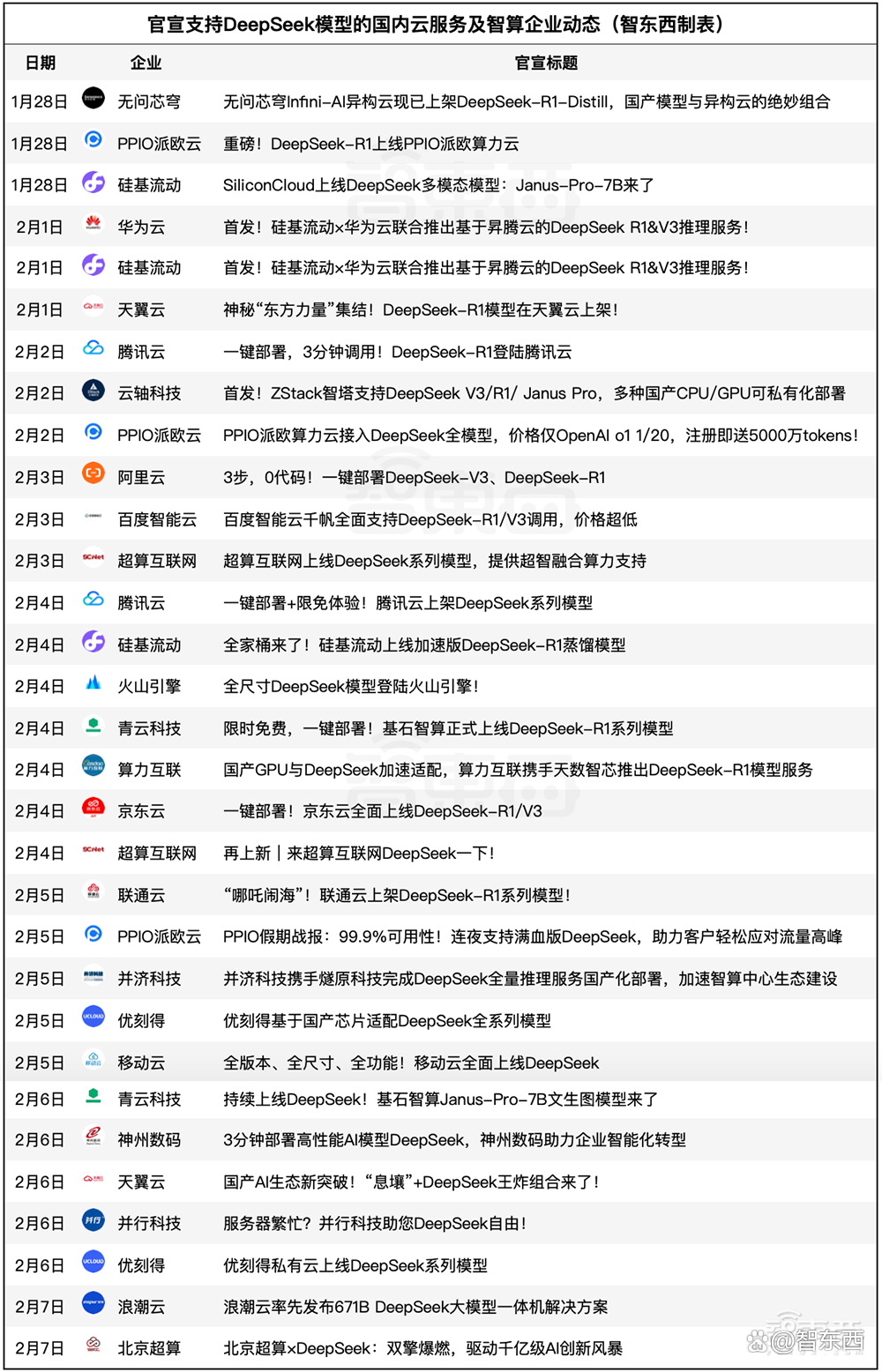Screen dimensions: 882x1372
Task: Click the company name 京东云
Action: coord(141,811)
